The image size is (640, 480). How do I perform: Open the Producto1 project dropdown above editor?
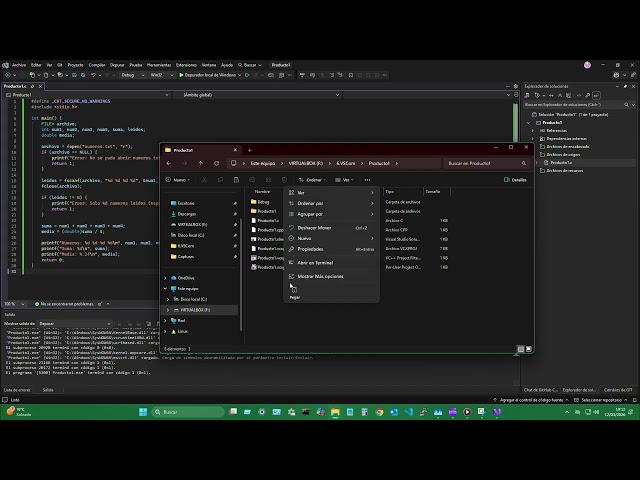click(x=87, y=95)
